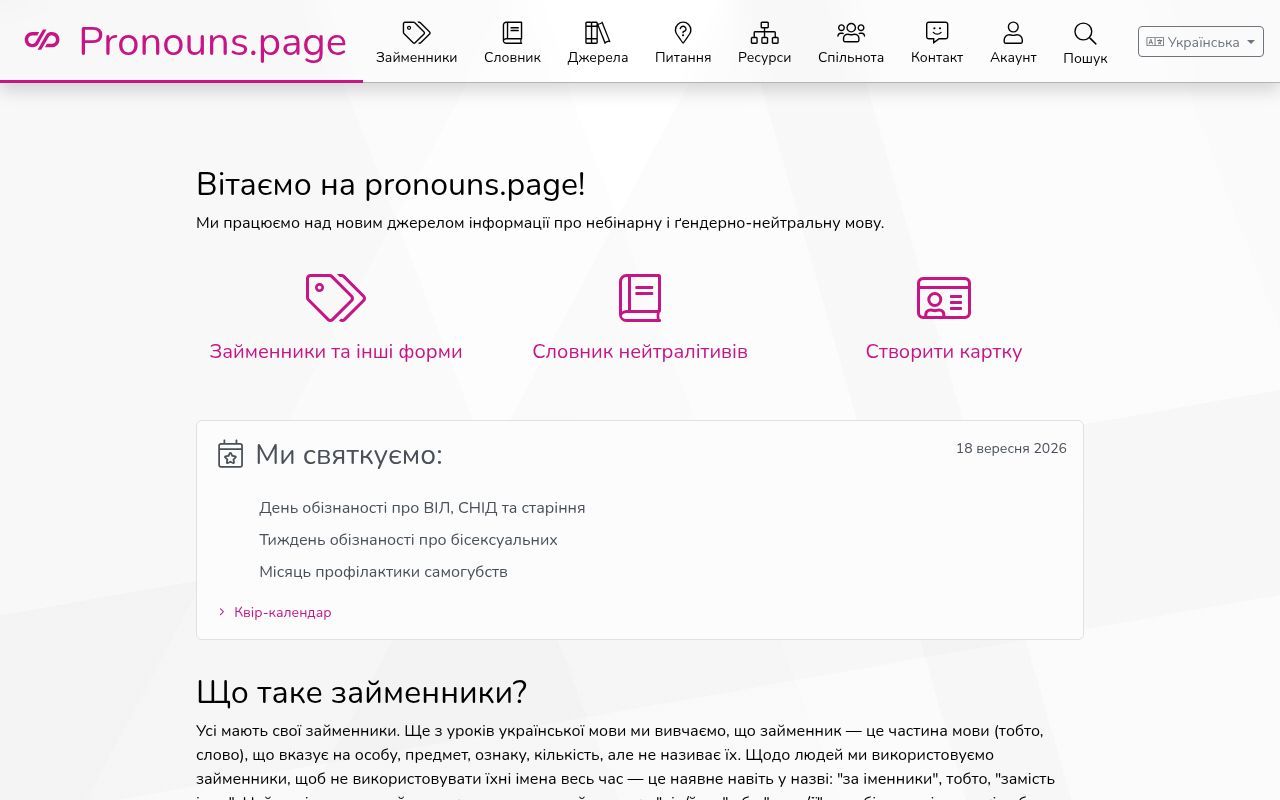The image size is (1280, 800).
Task: Open the Словник нейтралітивів link
Action: point(640,351)
